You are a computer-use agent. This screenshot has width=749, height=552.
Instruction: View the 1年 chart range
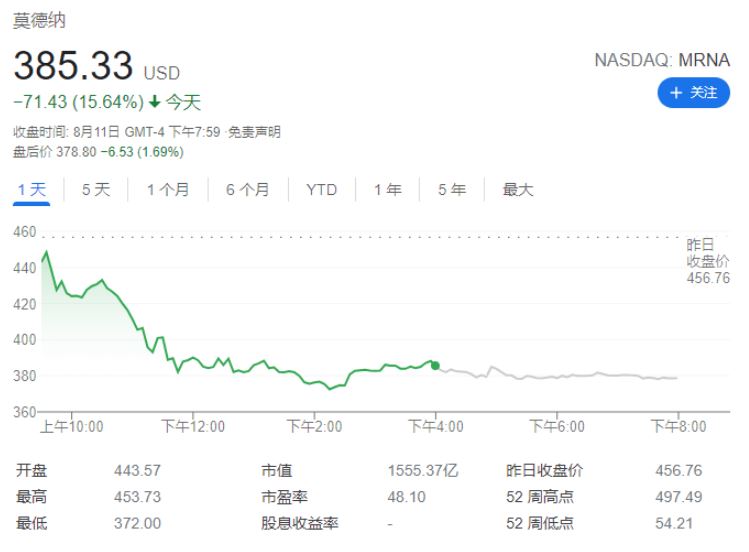point(388,189)
